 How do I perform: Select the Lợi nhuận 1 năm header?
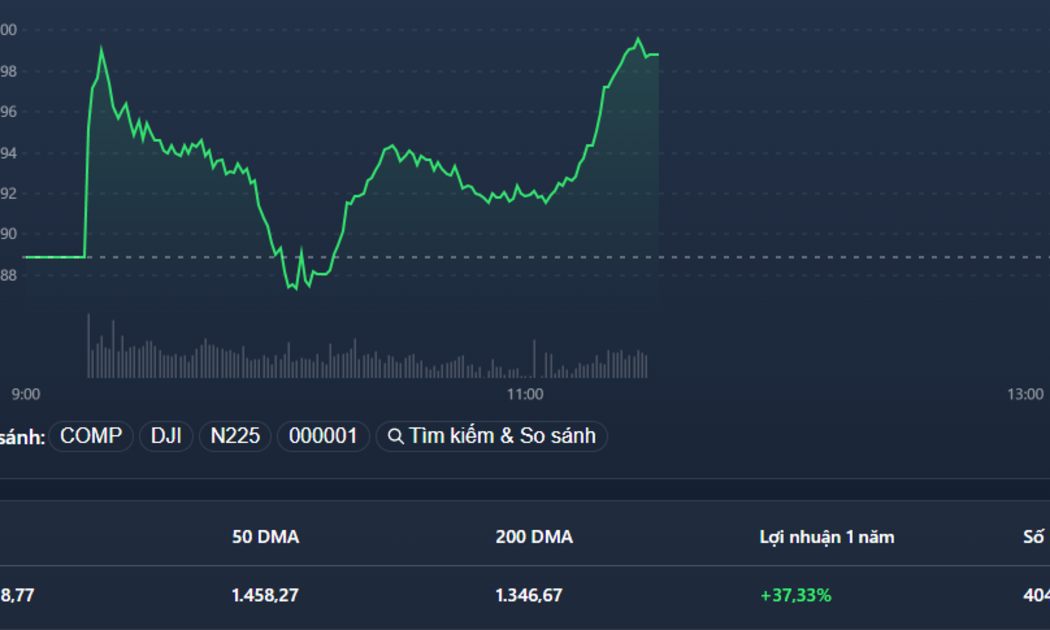827,537
